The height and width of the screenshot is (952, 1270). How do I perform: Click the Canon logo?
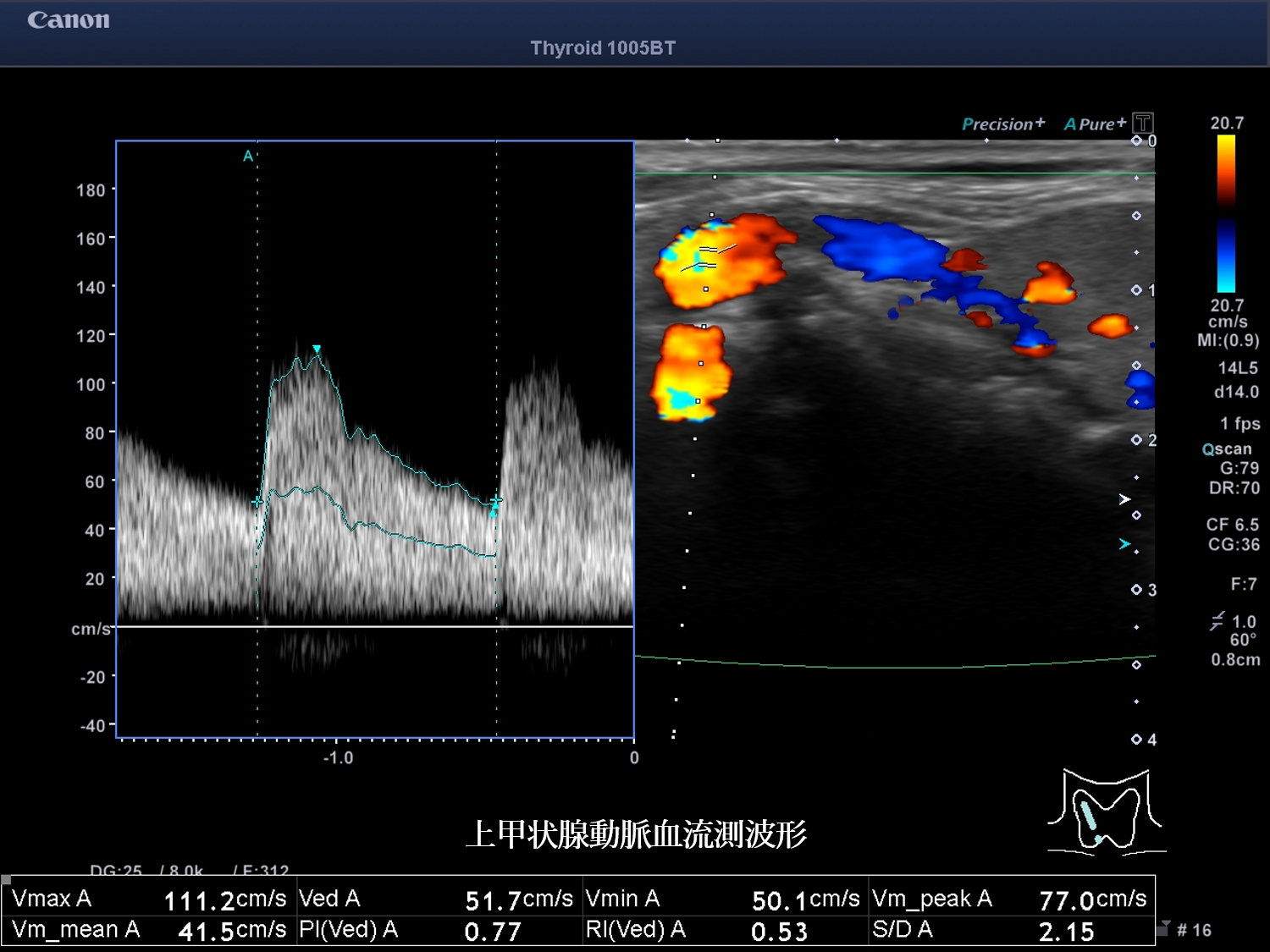(x=69, y=20)
